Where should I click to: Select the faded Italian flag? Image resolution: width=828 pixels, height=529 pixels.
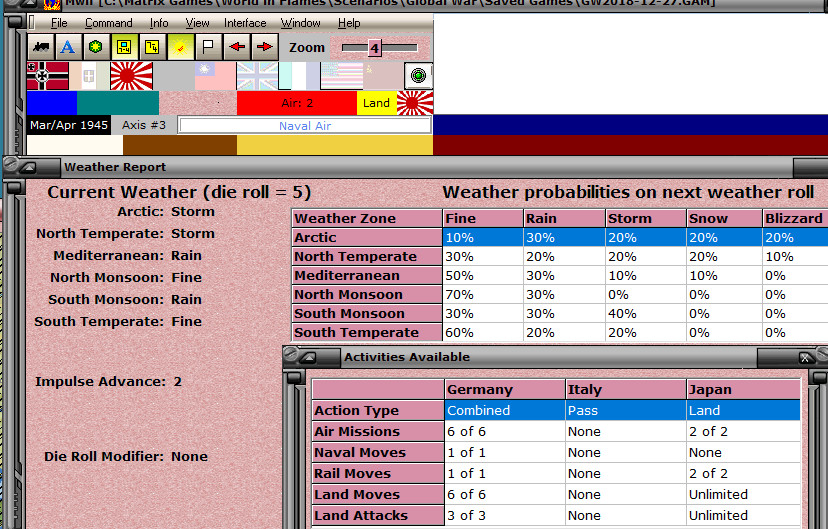(89, 75)
